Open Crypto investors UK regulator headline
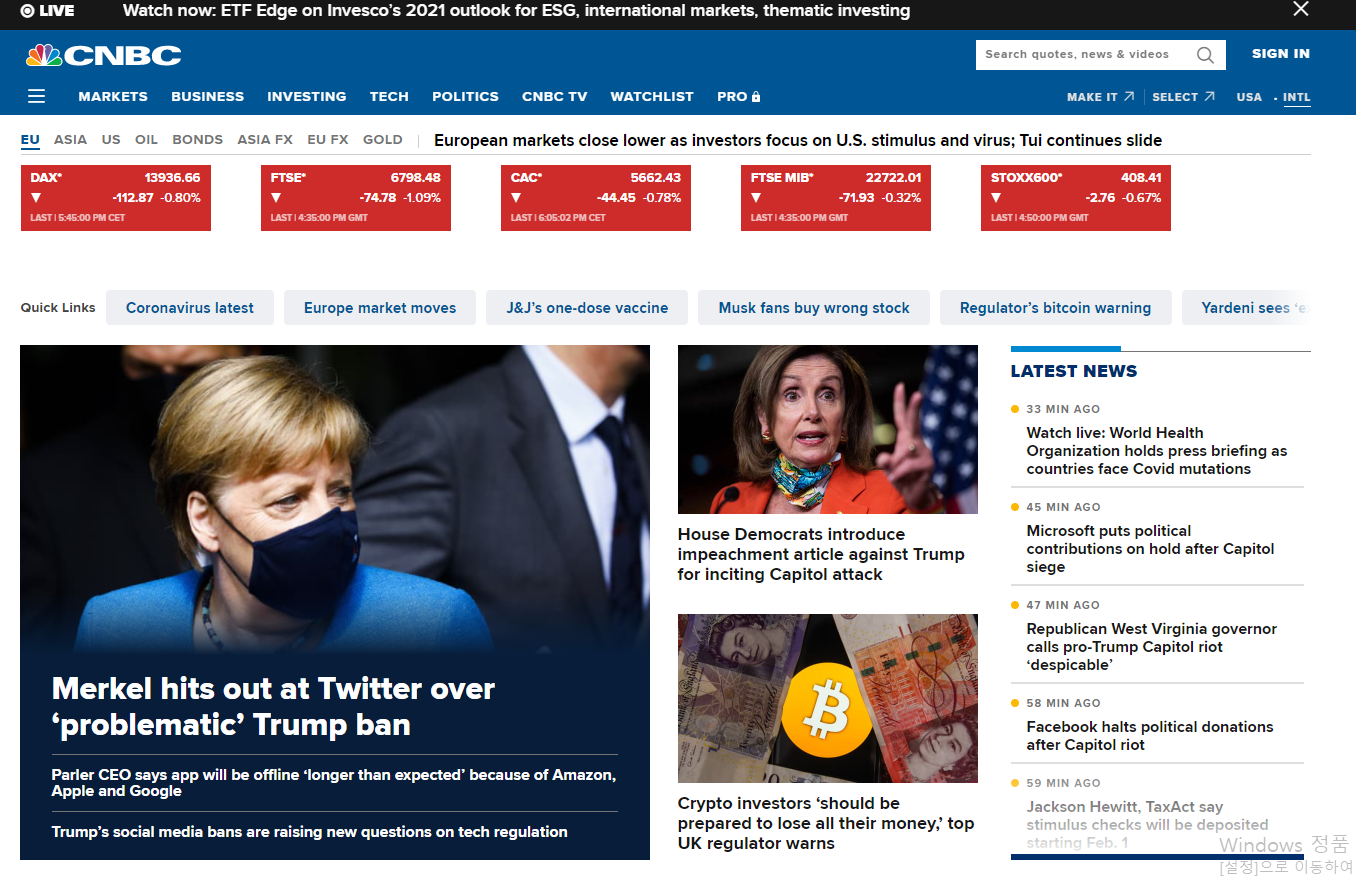The image size is (1356, 895). click(826, 823)
